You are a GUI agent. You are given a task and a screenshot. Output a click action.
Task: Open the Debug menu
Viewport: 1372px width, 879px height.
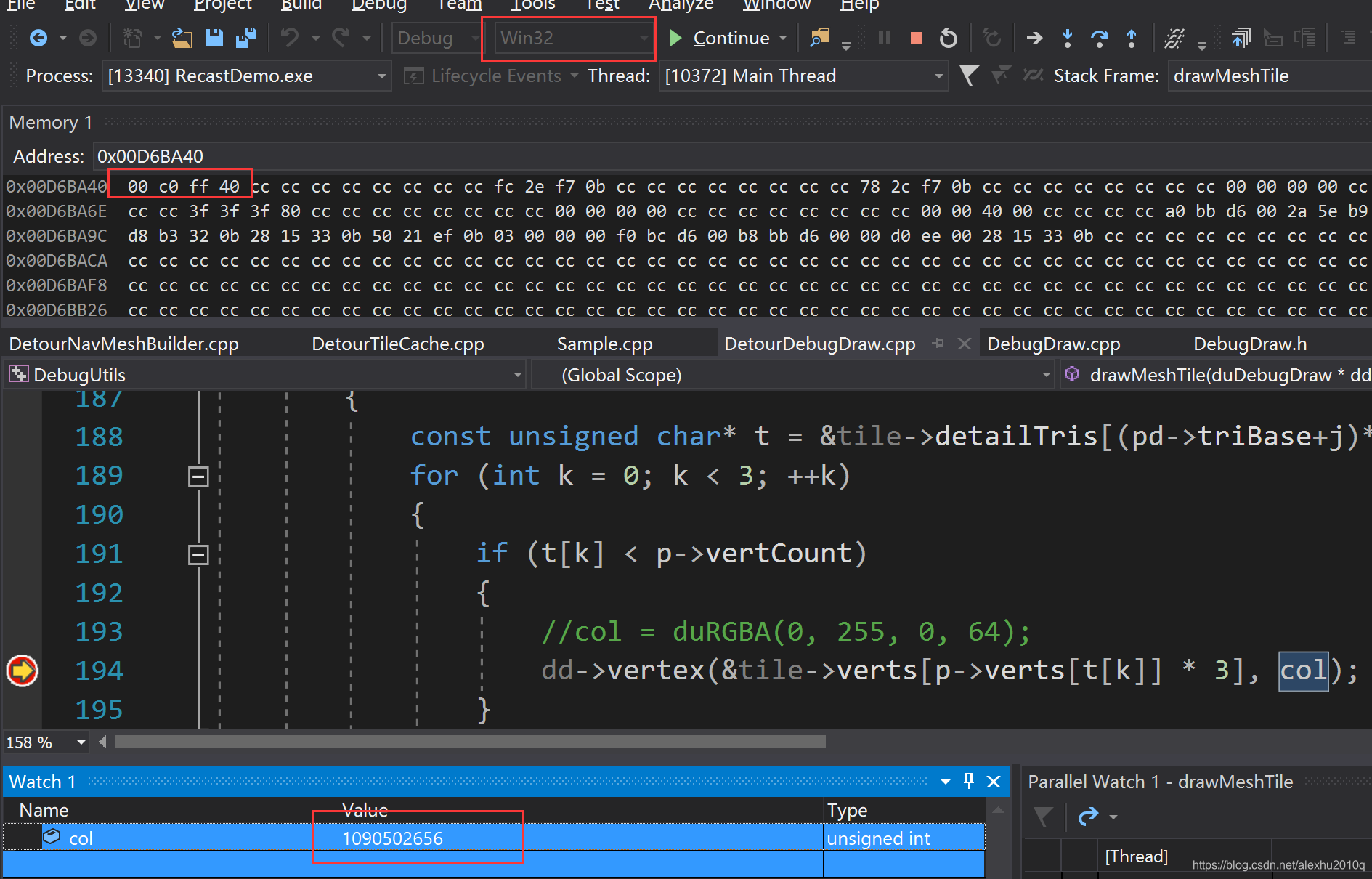(x=378, y=4)
